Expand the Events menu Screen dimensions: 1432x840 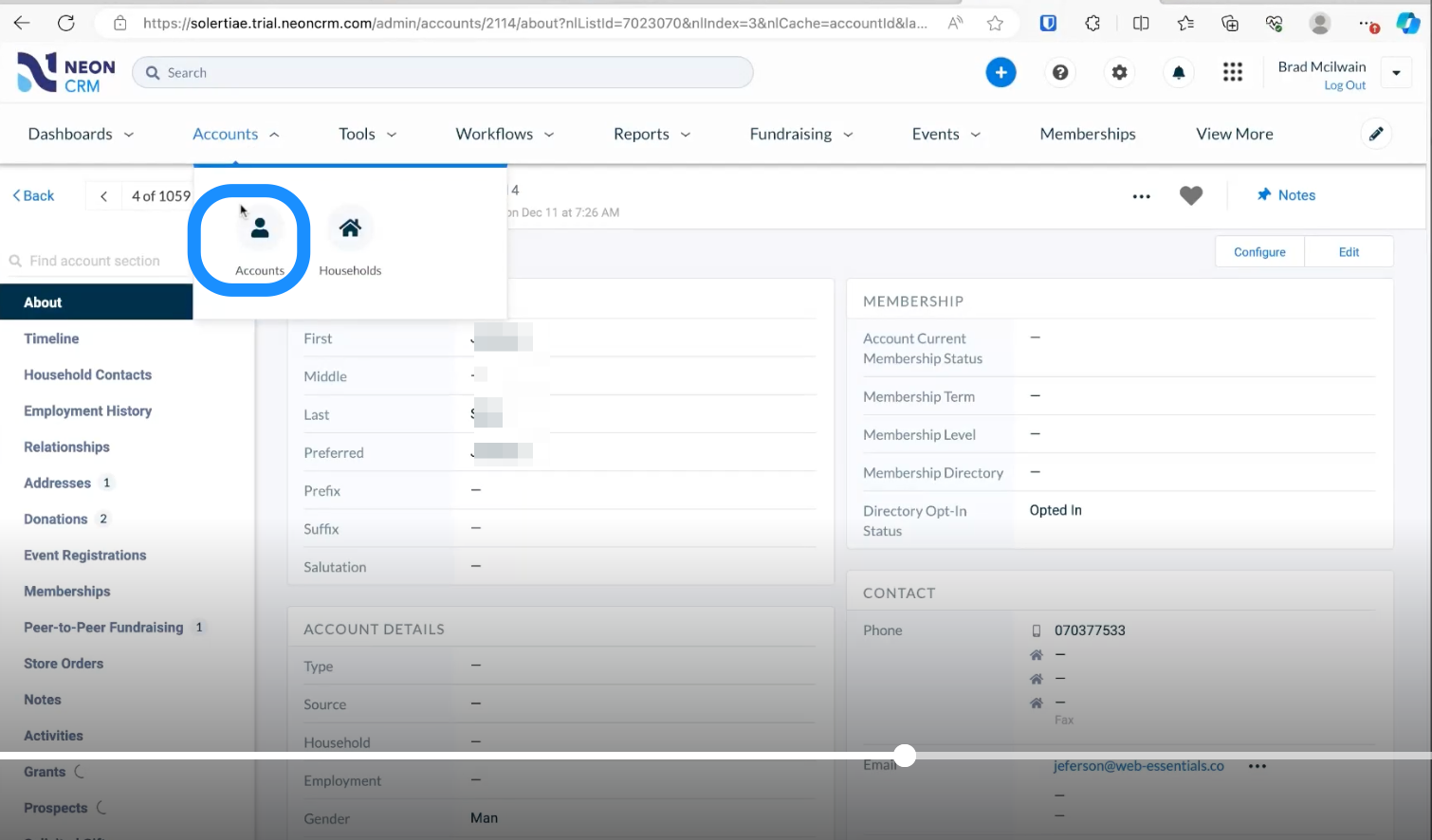click(945, 135)
